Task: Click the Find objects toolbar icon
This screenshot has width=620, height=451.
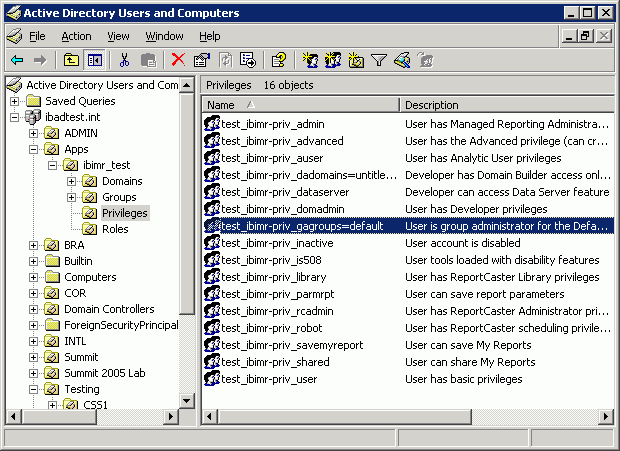Action: point(402,60)
